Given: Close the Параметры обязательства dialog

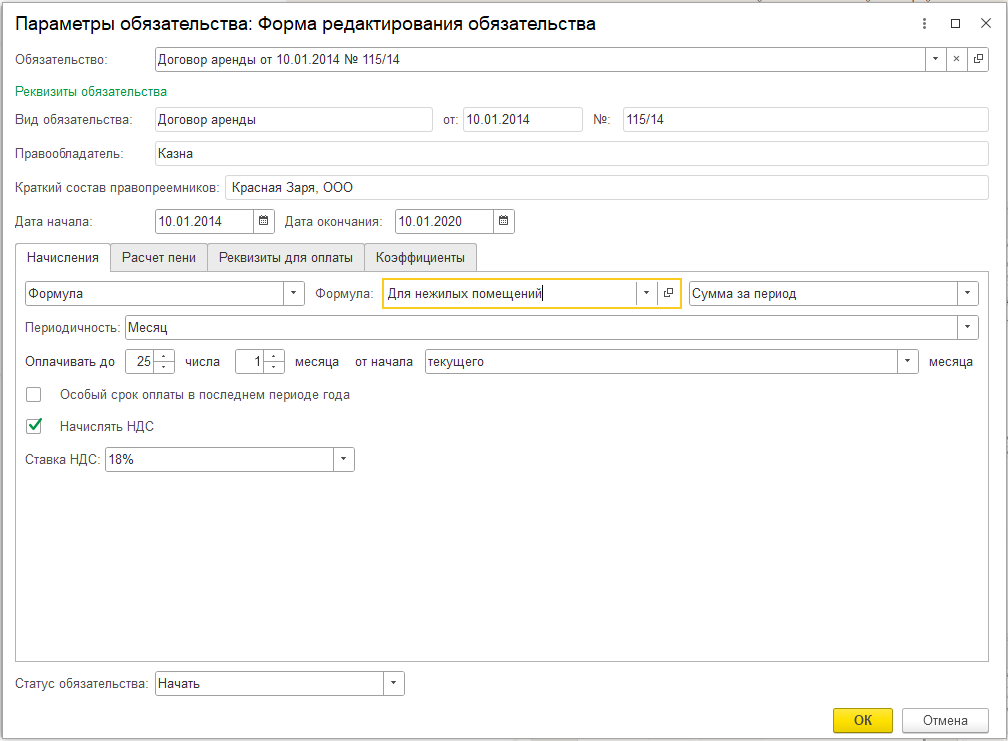Looking at the screenshot, I should point(986,24).
